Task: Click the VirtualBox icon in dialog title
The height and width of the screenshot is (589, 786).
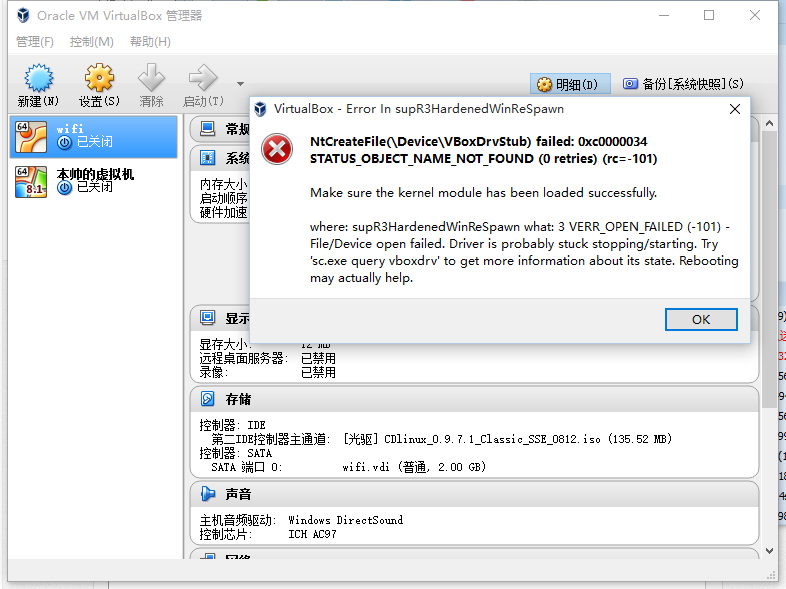Action: 260,109
